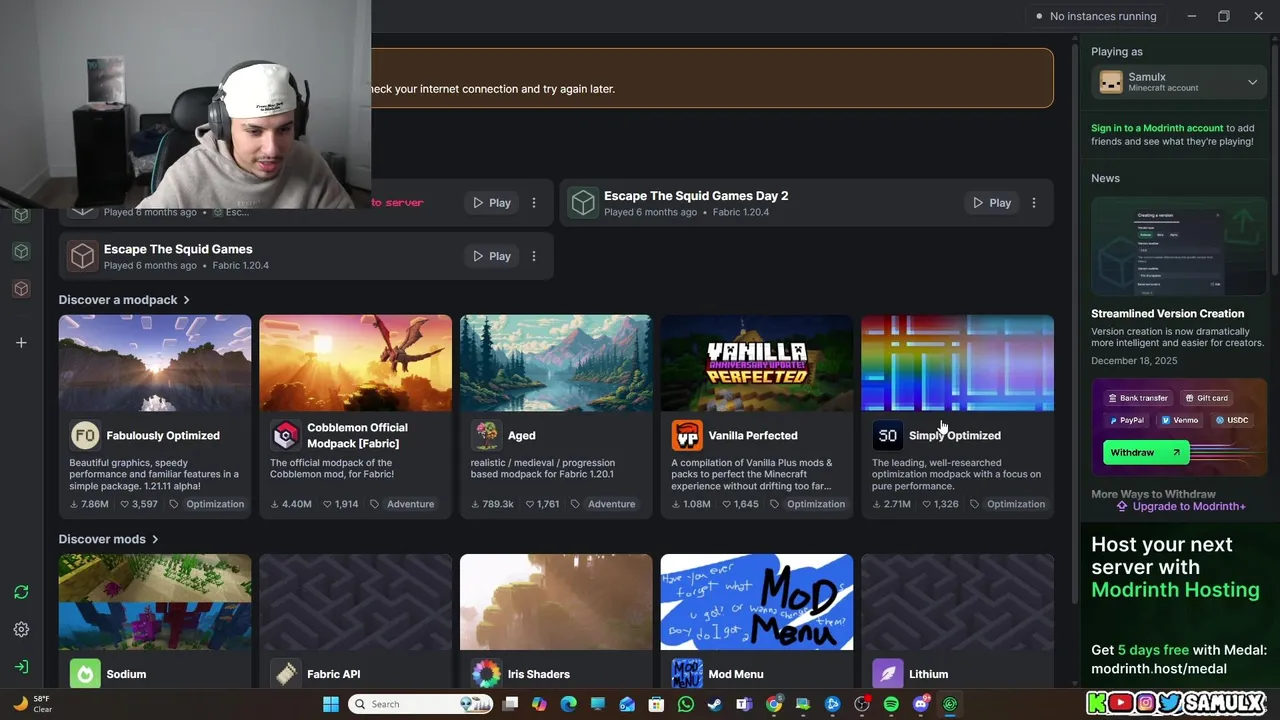1280x720 pixels.
Task: Click the cube icon of Escape The Squid Games
Action: click(83, 256)
